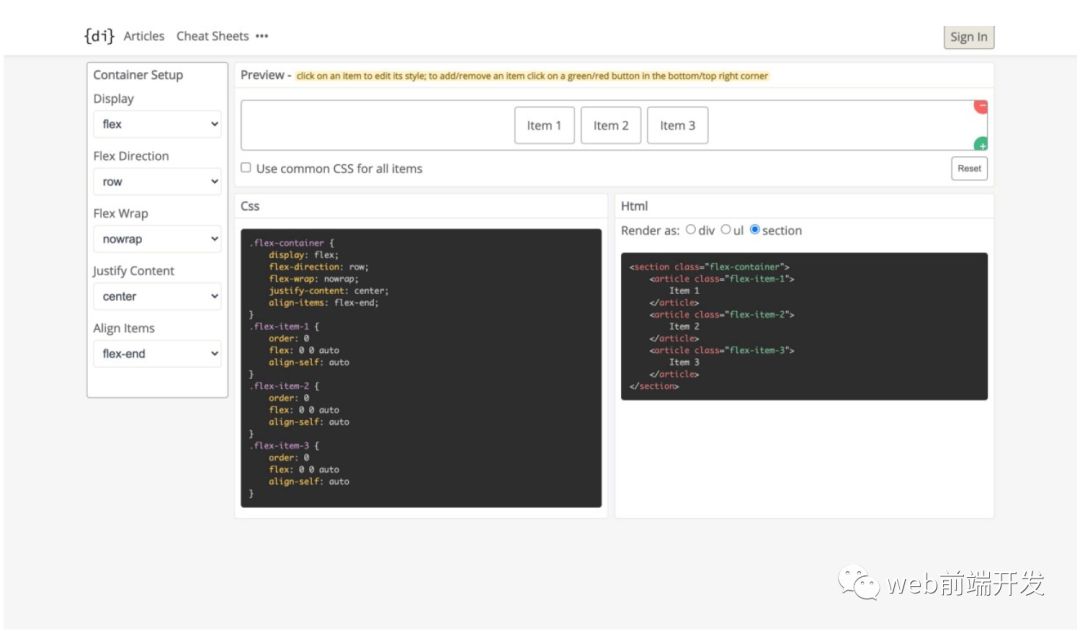Open the three-dots more menu

262,36
